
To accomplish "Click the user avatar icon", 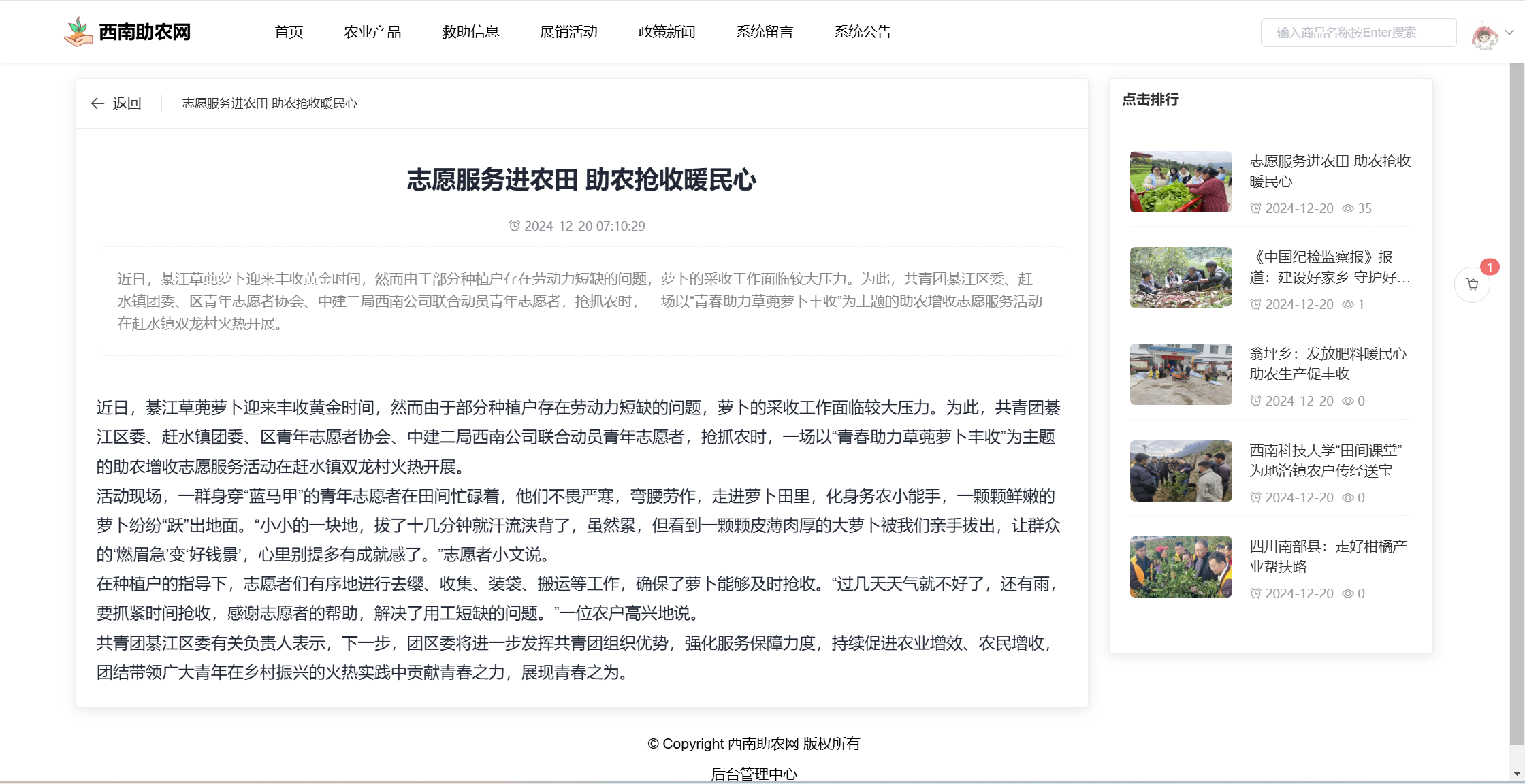I will 1484,36.
